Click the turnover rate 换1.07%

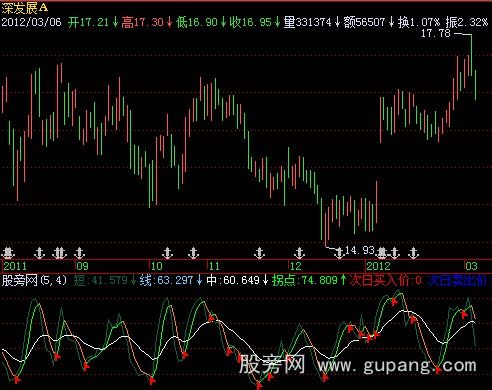pos(419,22)
